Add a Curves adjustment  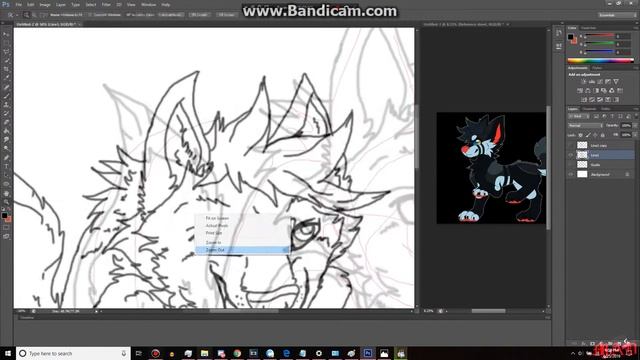pos(600,82)
